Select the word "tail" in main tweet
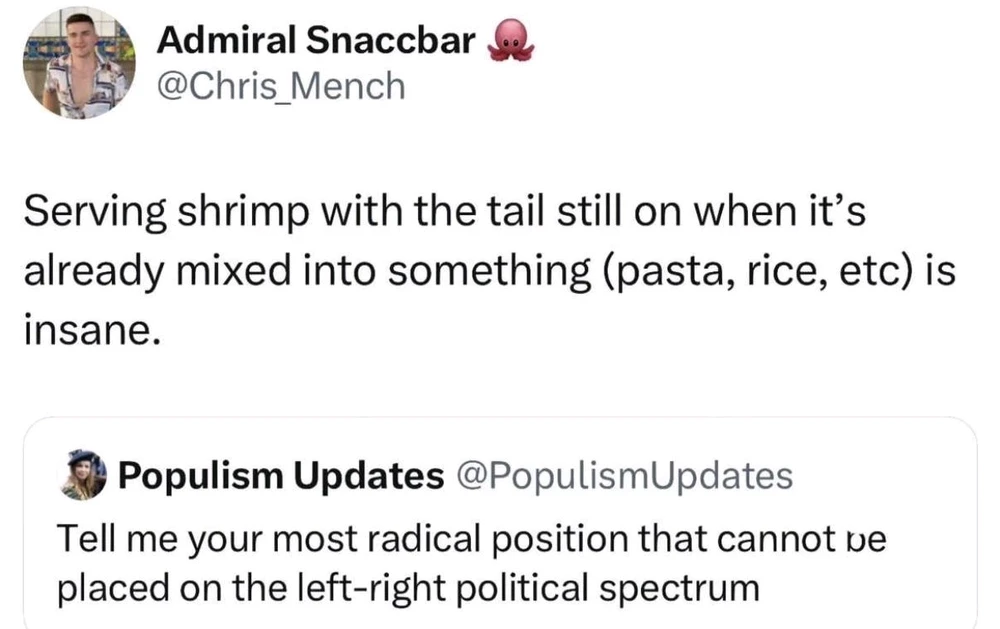 click(481, 214)
